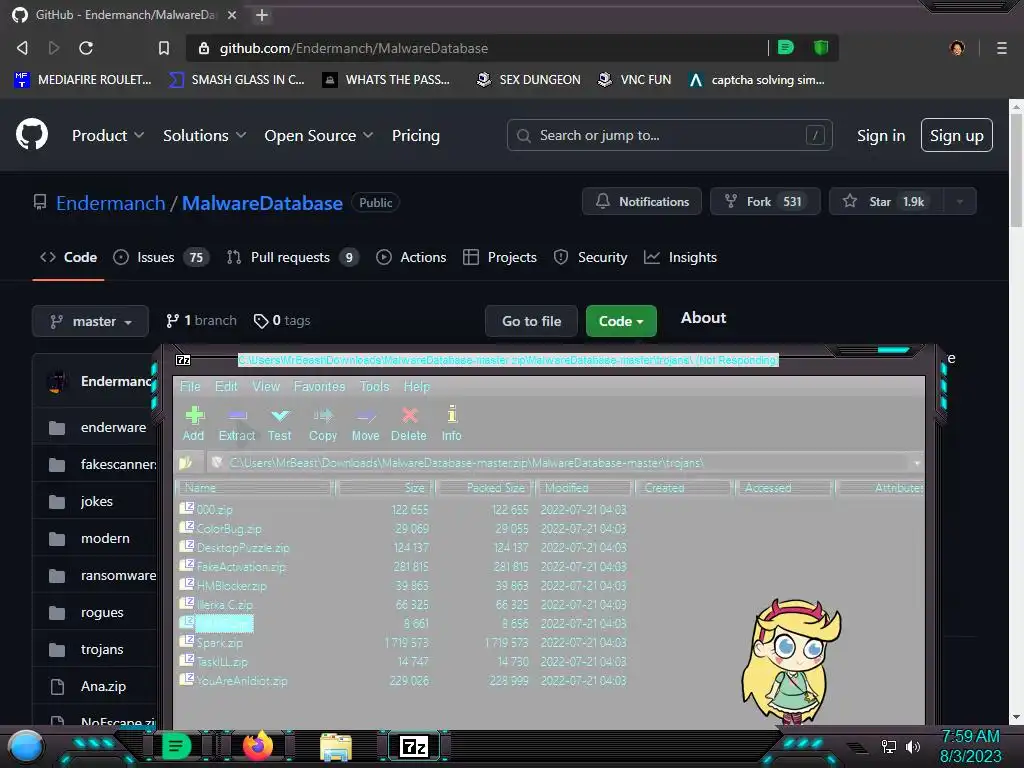Viewport: 1024px width, 768px height.
Task: Open Firefox from the taskbar
Action: [258, 746]
